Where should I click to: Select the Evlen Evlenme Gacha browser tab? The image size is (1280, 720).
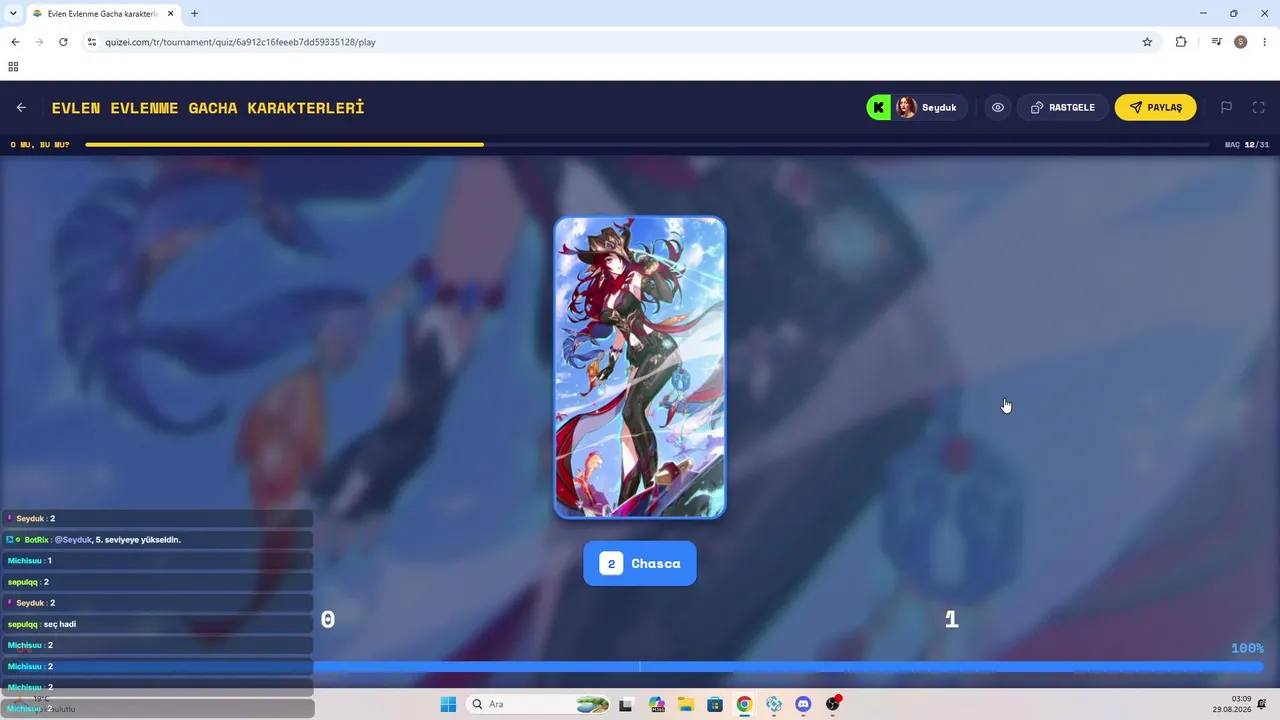point(103,14)
